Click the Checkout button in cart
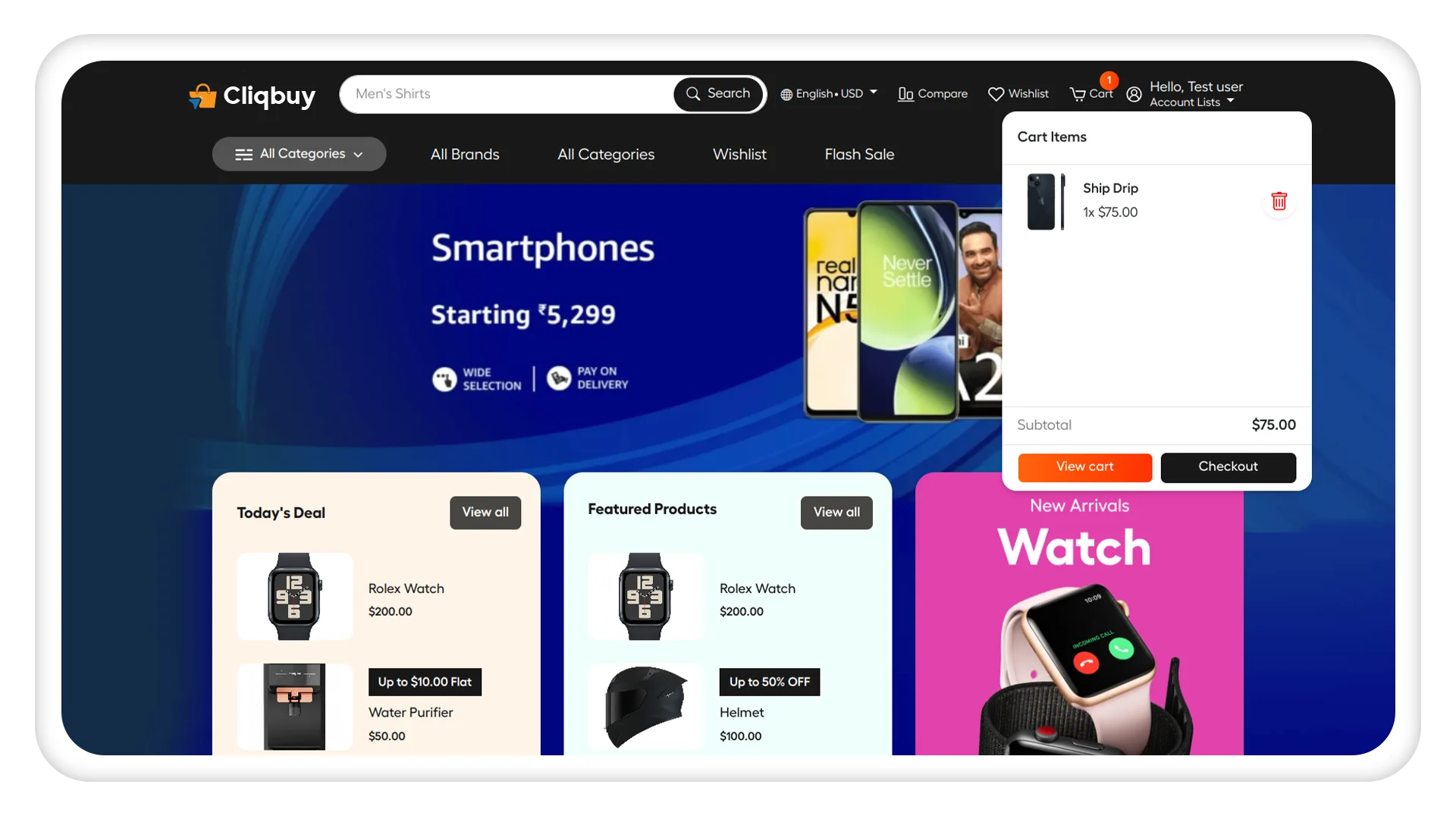The image size is (1456, 819). [x=1227, y=466]
